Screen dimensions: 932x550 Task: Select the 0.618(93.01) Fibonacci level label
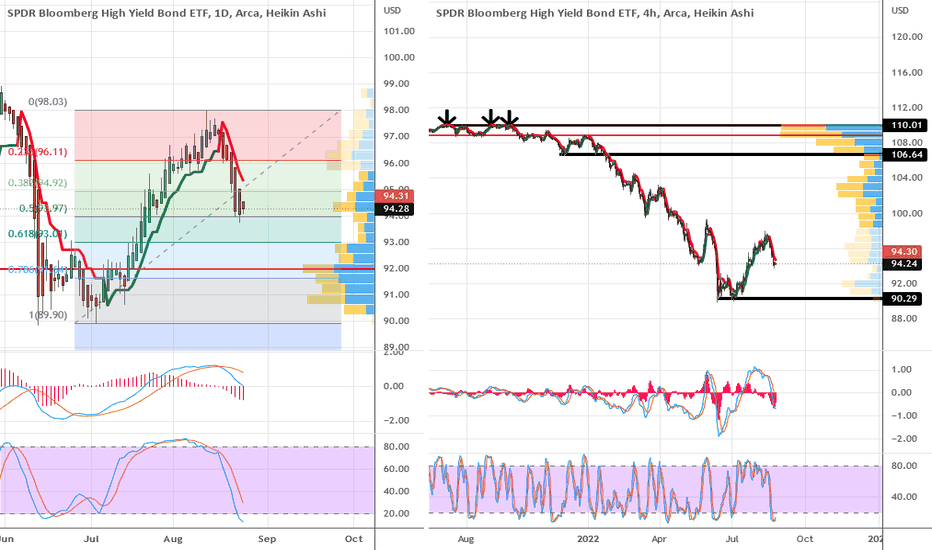coord(37,234)
